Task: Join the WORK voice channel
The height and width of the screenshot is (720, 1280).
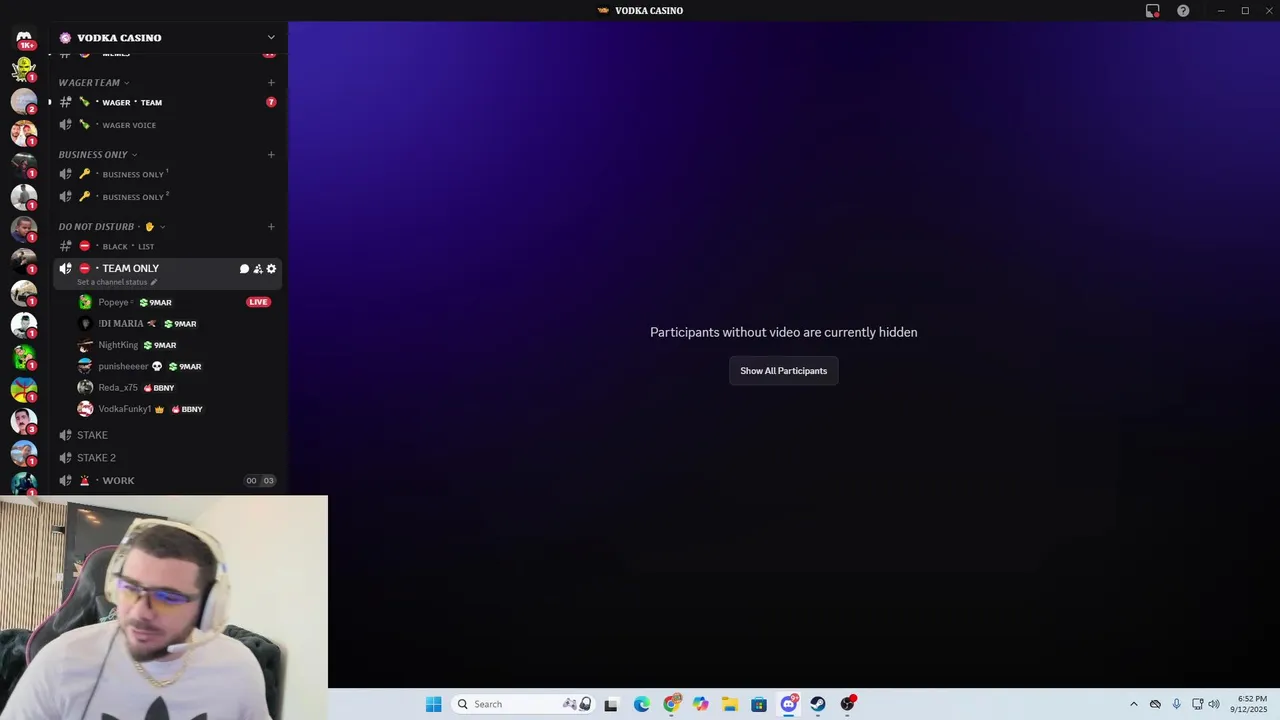Action: pyautogui.click(x=166, y=481)
